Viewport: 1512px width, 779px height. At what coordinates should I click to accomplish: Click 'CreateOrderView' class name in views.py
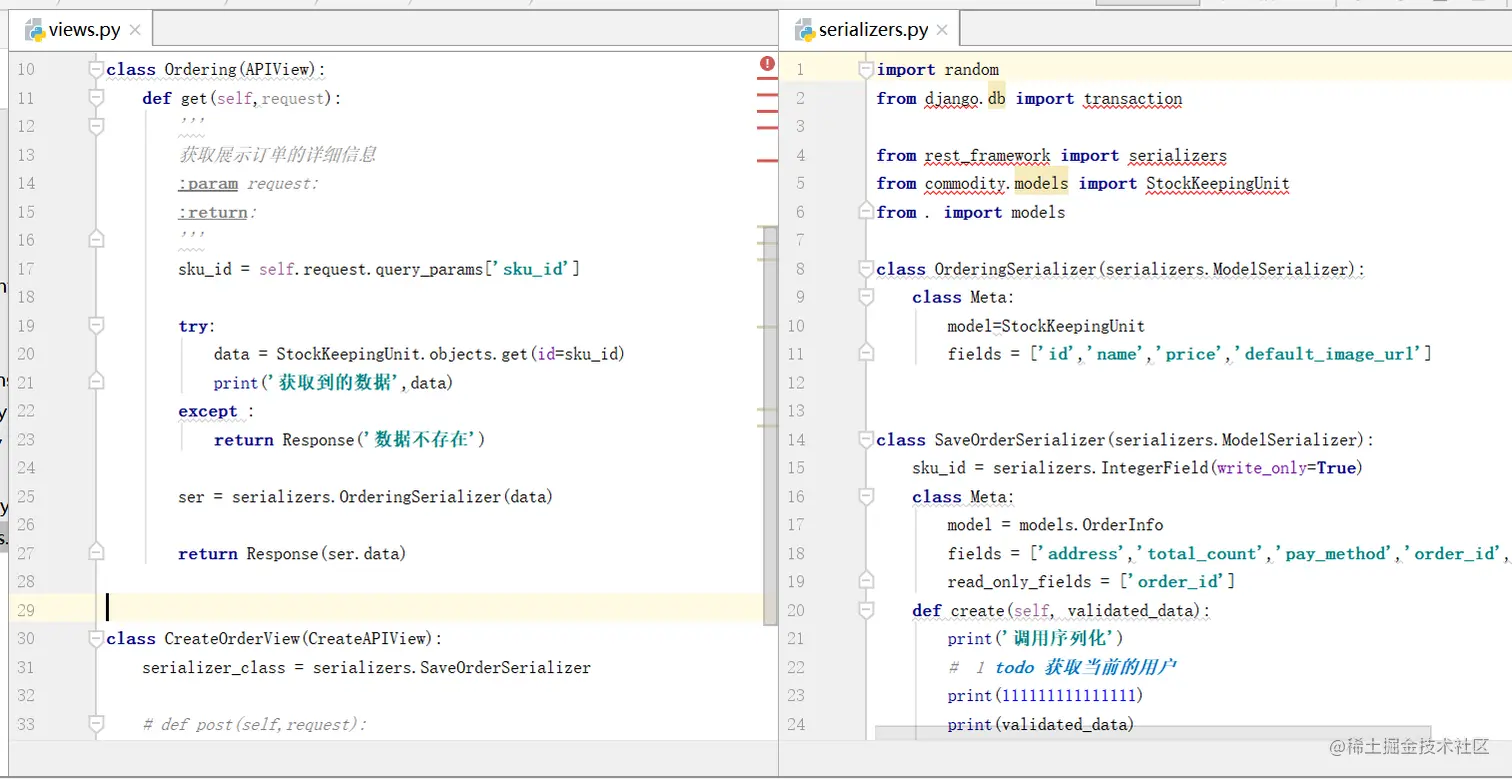point(232,639)
